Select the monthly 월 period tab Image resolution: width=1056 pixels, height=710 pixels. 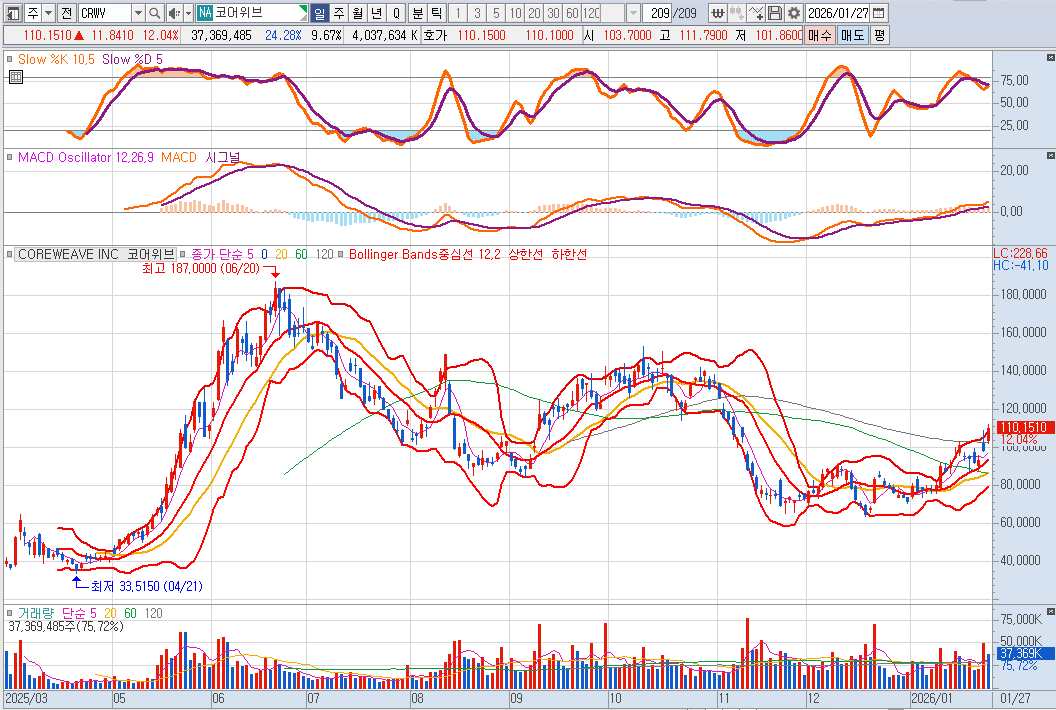(x=357, y=13)
